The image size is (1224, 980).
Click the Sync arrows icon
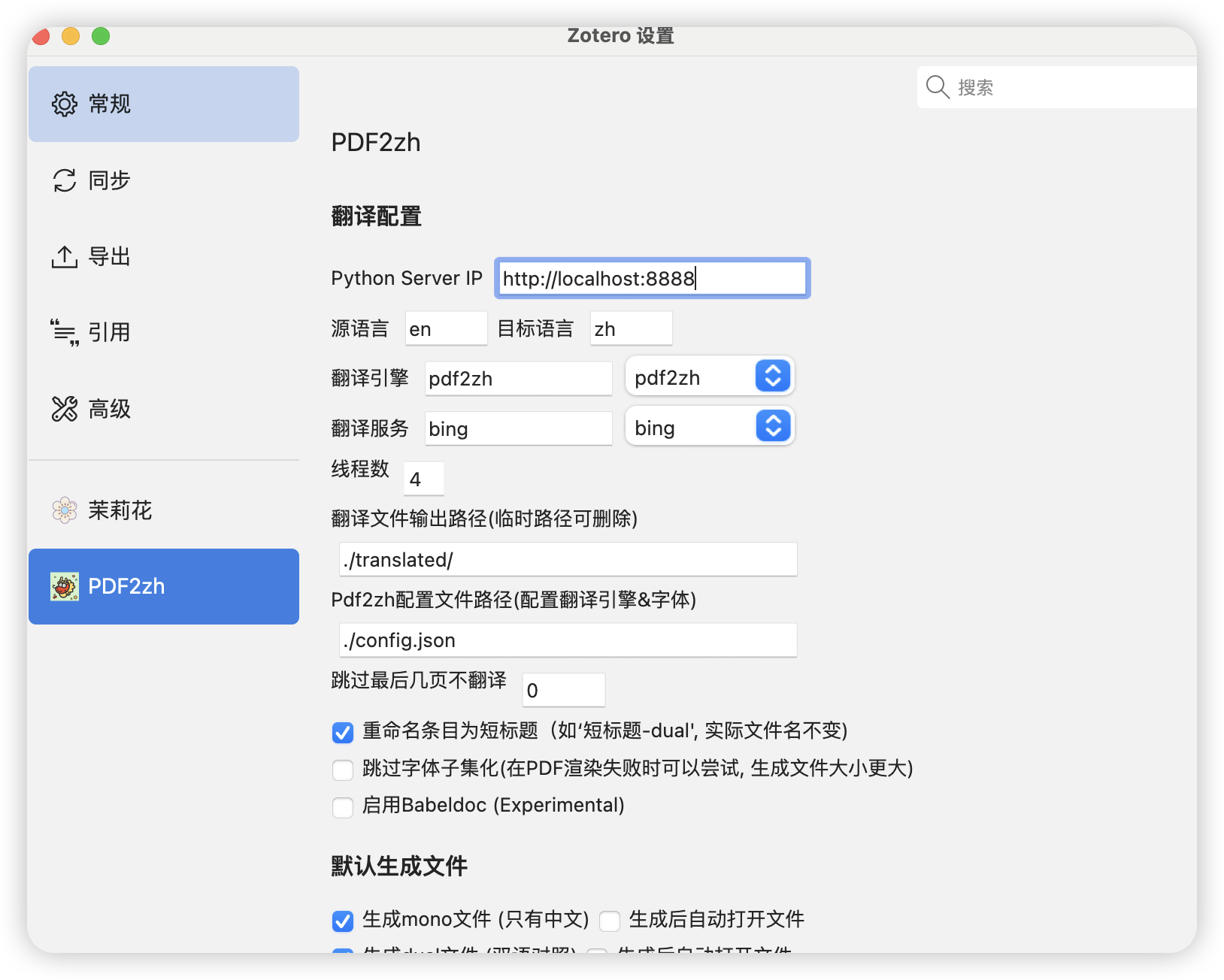(65, 180)
